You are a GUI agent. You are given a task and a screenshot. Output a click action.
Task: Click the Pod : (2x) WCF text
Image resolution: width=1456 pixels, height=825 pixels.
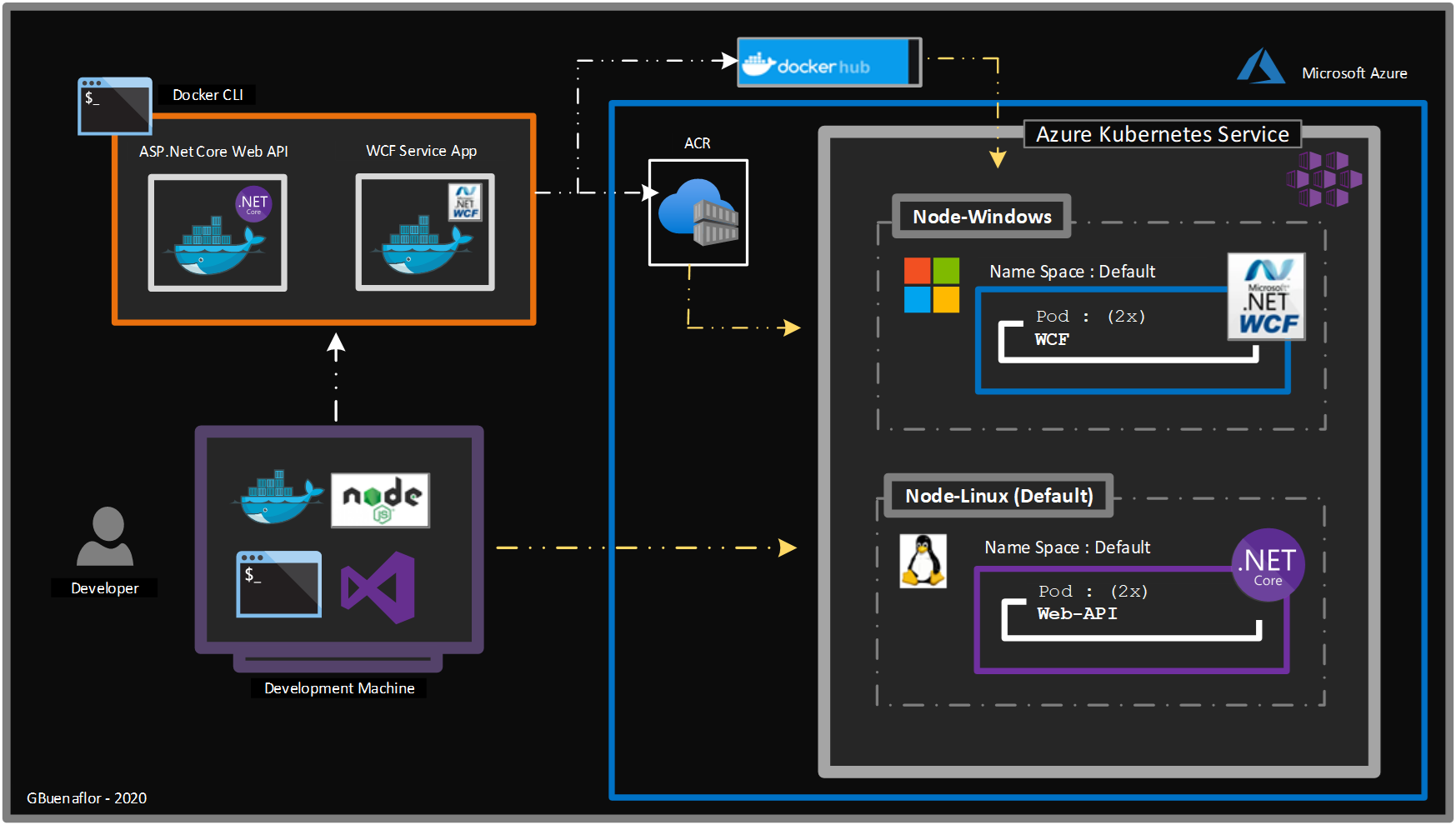1091,327
